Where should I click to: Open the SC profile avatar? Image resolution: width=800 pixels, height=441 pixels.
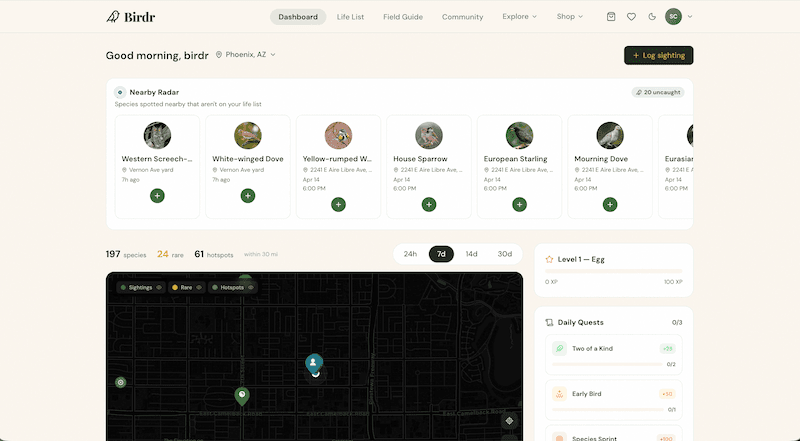pyautogui.click(x=673, y=16)
